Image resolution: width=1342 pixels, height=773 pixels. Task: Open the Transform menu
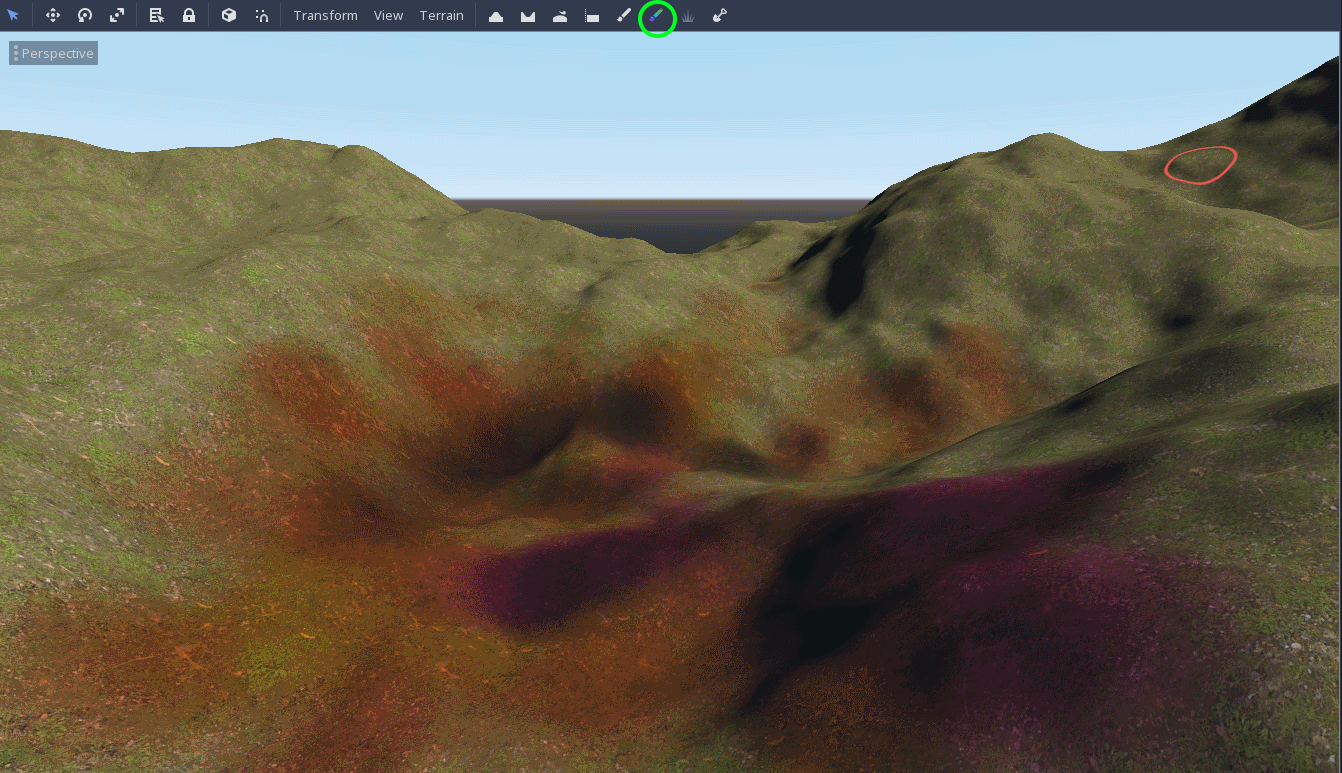[x=325, y=15]
